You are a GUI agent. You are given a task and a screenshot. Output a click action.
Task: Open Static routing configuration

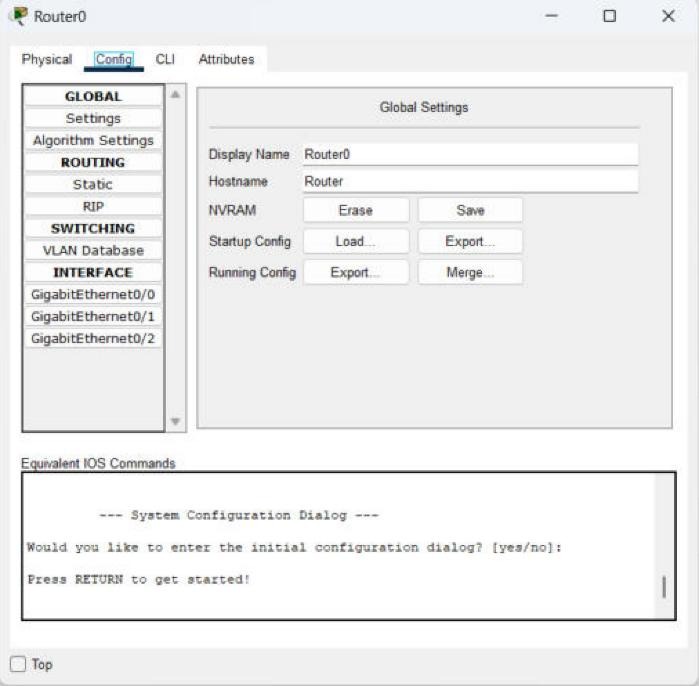click(93, 185)
